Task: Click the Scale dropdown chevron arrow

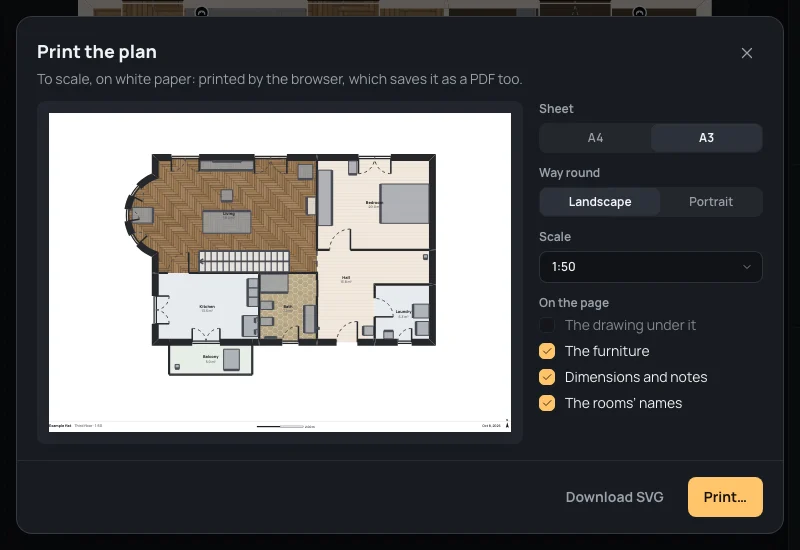Action: click(746, 267)
